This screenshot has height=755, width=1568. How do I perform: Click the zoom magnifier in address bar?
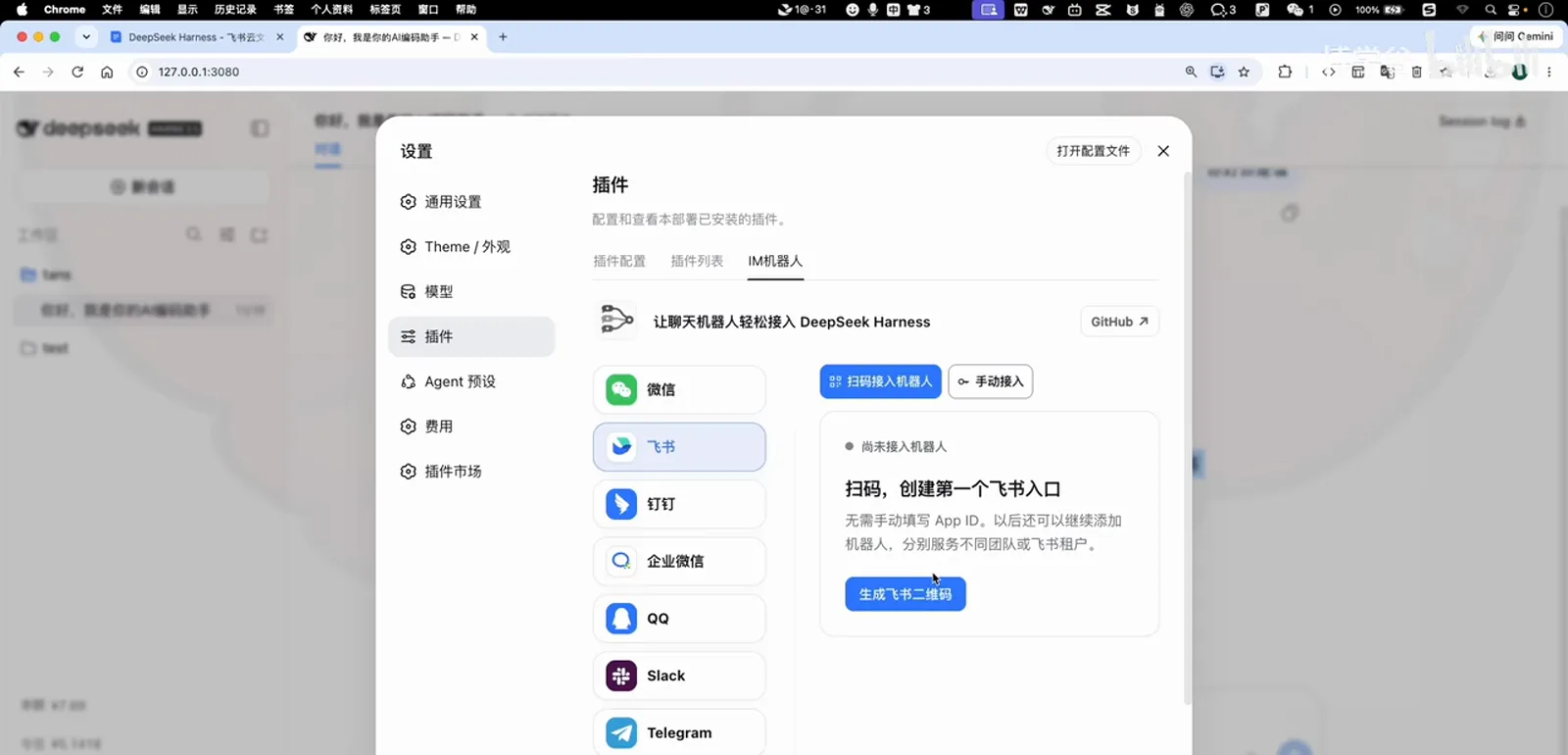(1191, 72)
